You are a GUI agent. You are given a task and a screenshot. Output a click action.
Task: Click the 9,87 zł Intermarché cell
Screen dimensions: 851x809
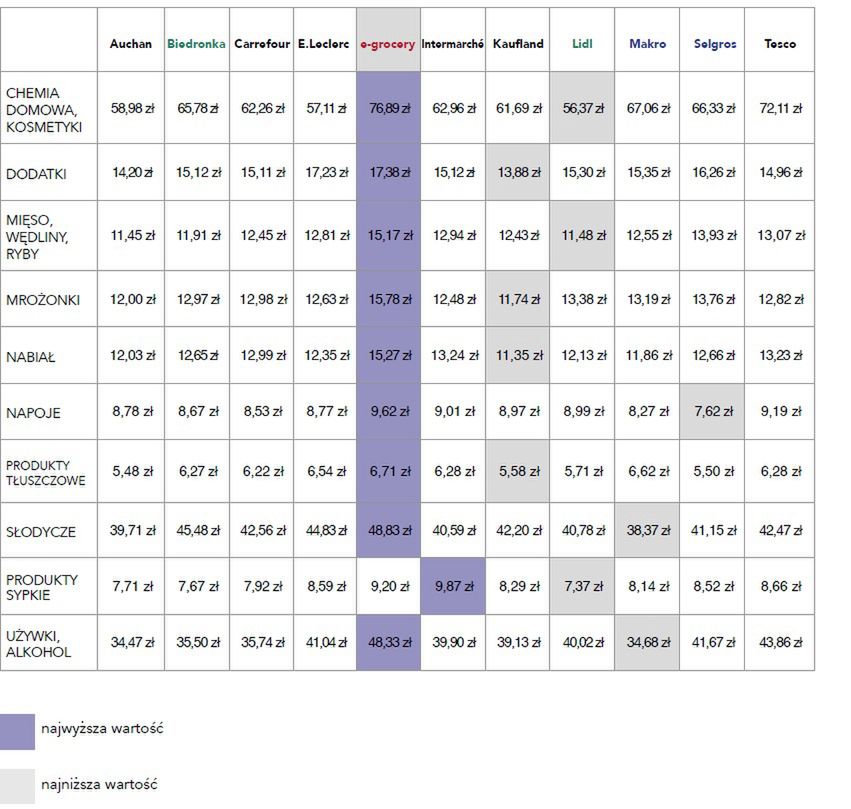pyautogui.click(x=453, y=587)
